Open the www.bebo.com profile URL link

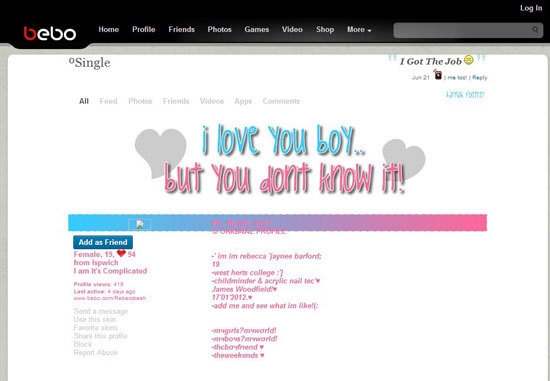pyautogui.click(x=110, y=298)
